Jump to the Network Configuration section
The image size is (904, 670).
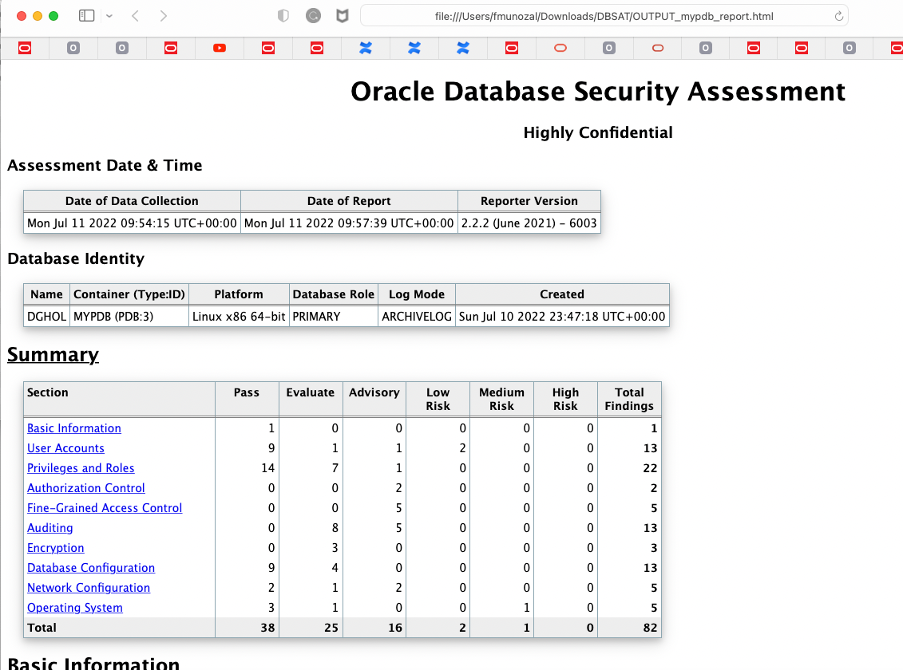click(x=88, y=588)
